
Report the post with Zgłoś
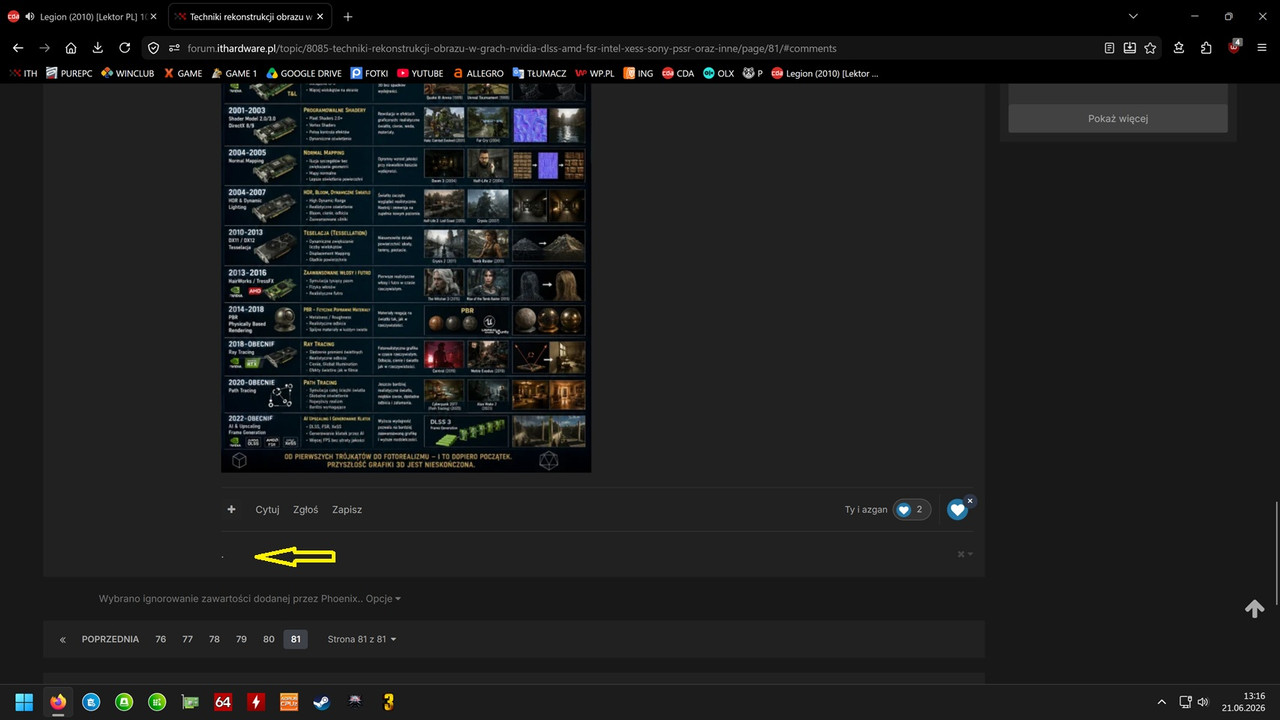[305, 510]
